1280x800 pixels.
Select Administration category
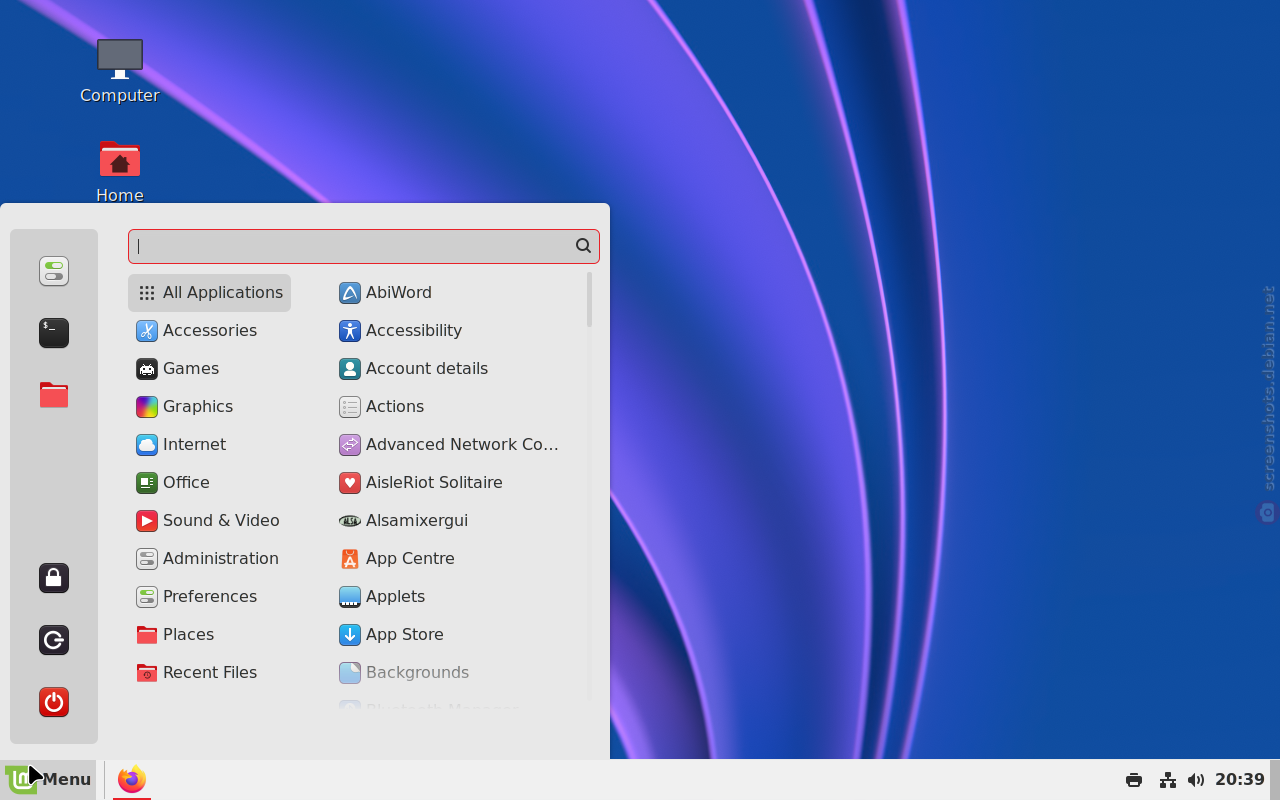210,559
